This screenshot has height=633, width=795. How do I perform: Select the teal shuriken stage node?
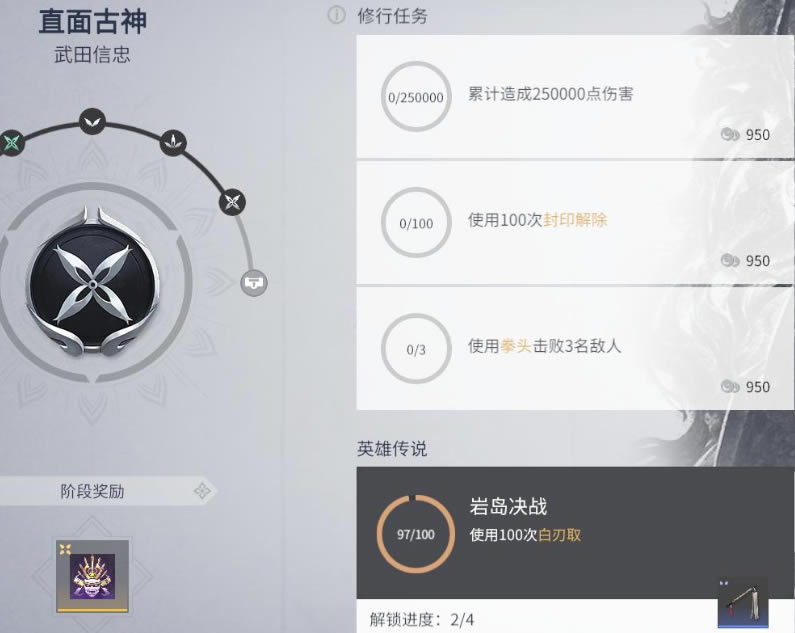(x=11, y=143)
